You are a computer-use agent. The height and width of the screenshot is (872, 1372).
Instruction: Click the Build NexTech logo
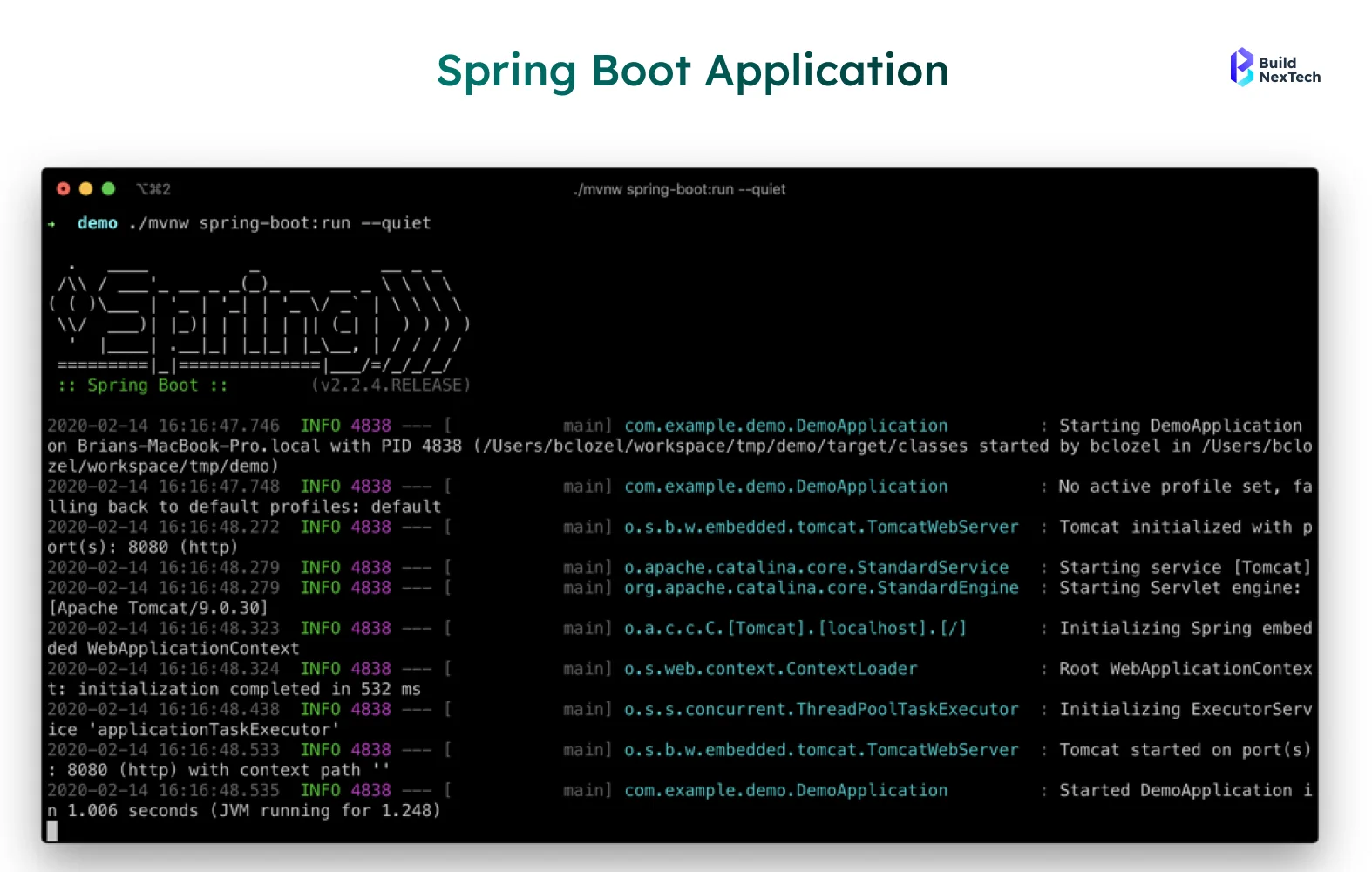coord(1275,68)
